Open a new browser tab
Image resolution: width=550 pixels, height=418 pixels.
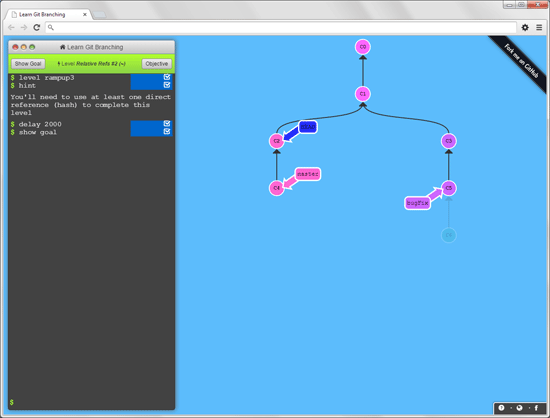[99, 15]
